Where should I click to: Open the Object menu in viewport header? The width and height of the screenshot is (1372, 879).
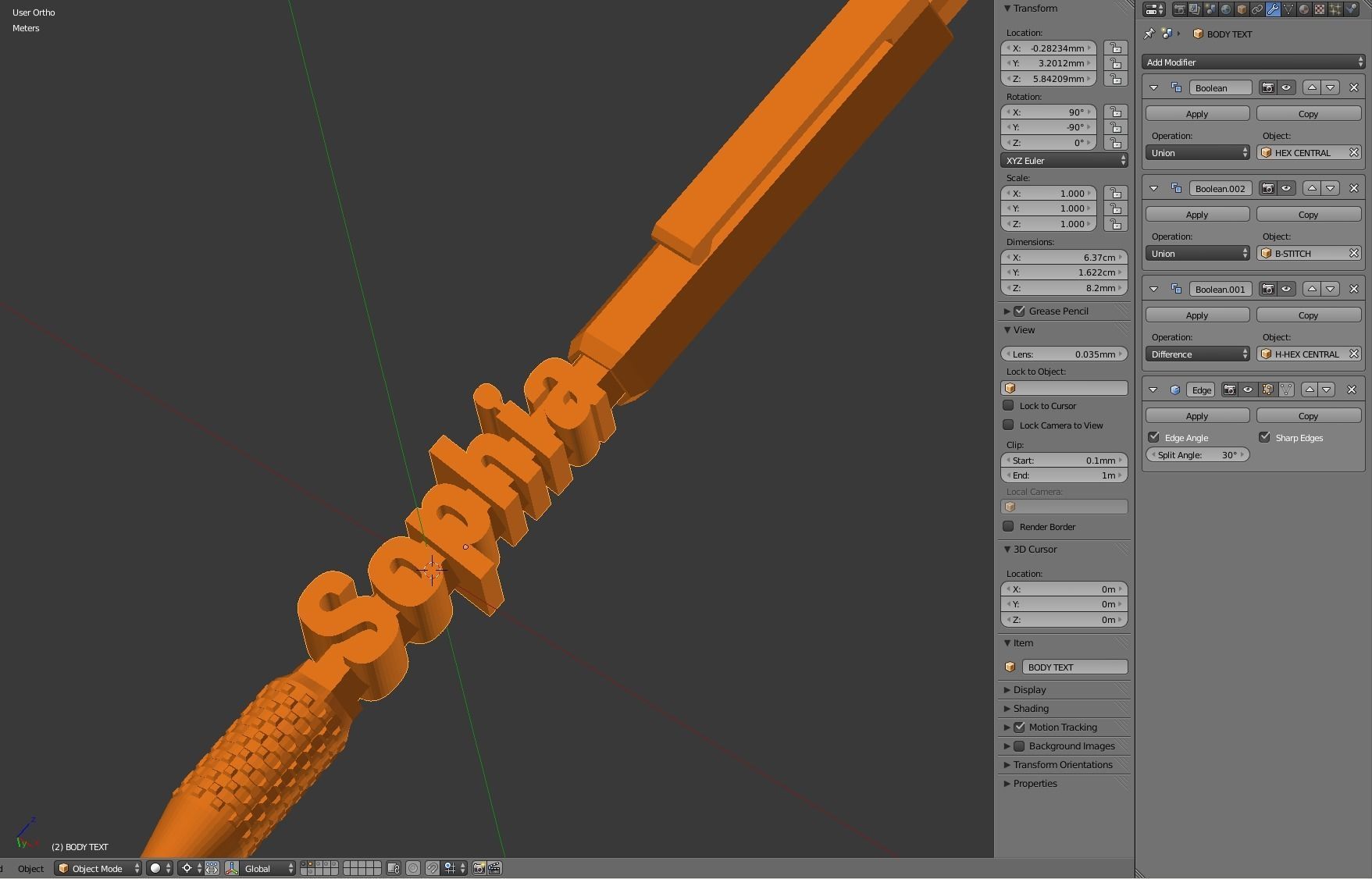(30, 868)
